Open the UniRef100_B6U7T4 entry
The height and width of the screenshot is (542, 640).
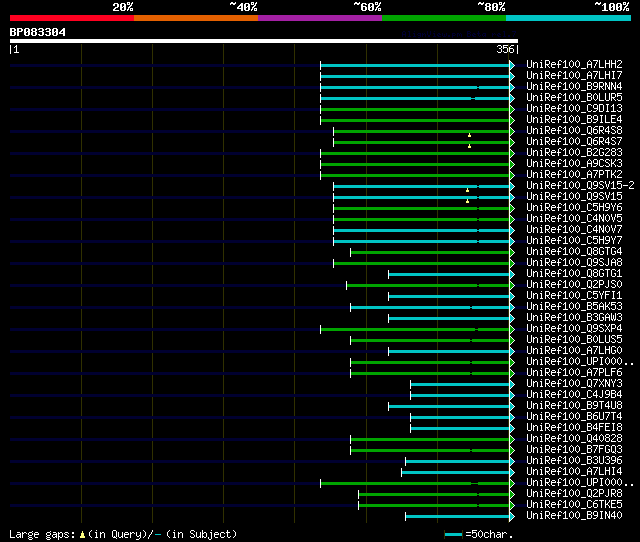(574, 417)
